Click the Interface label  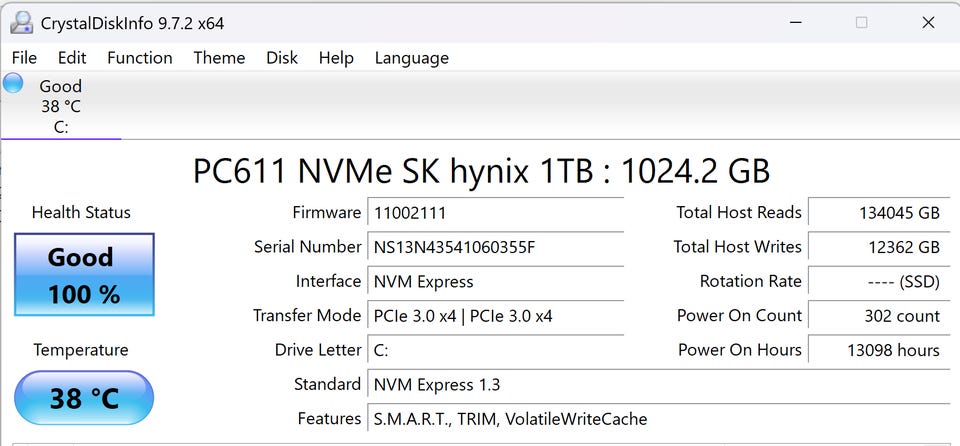coord(329,281)
